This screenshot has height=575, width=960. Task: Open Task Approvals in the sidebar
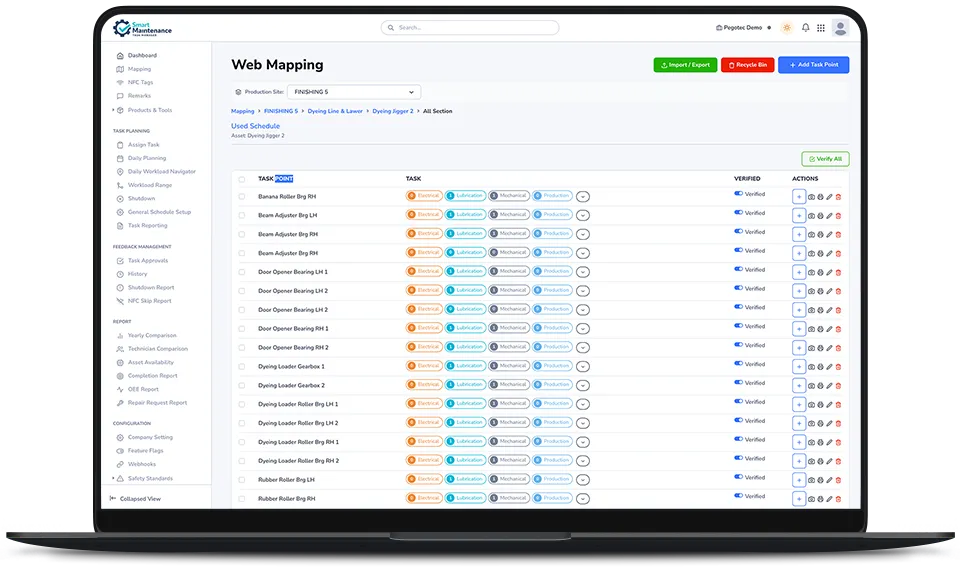(148, 260)
